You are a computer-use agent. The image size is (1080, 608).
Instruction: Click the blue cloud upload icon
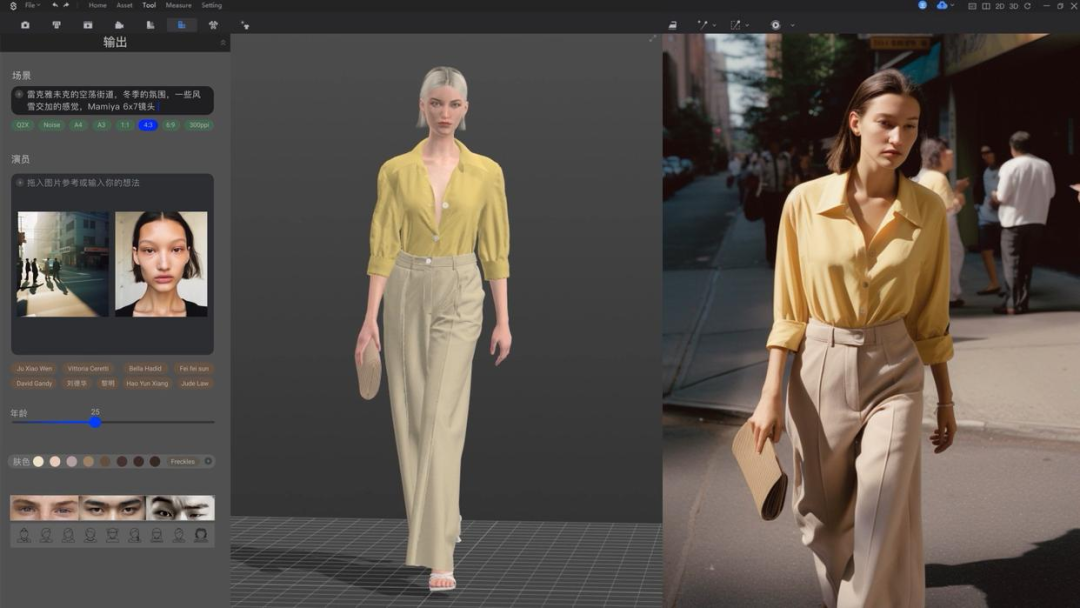coord(942,6)
